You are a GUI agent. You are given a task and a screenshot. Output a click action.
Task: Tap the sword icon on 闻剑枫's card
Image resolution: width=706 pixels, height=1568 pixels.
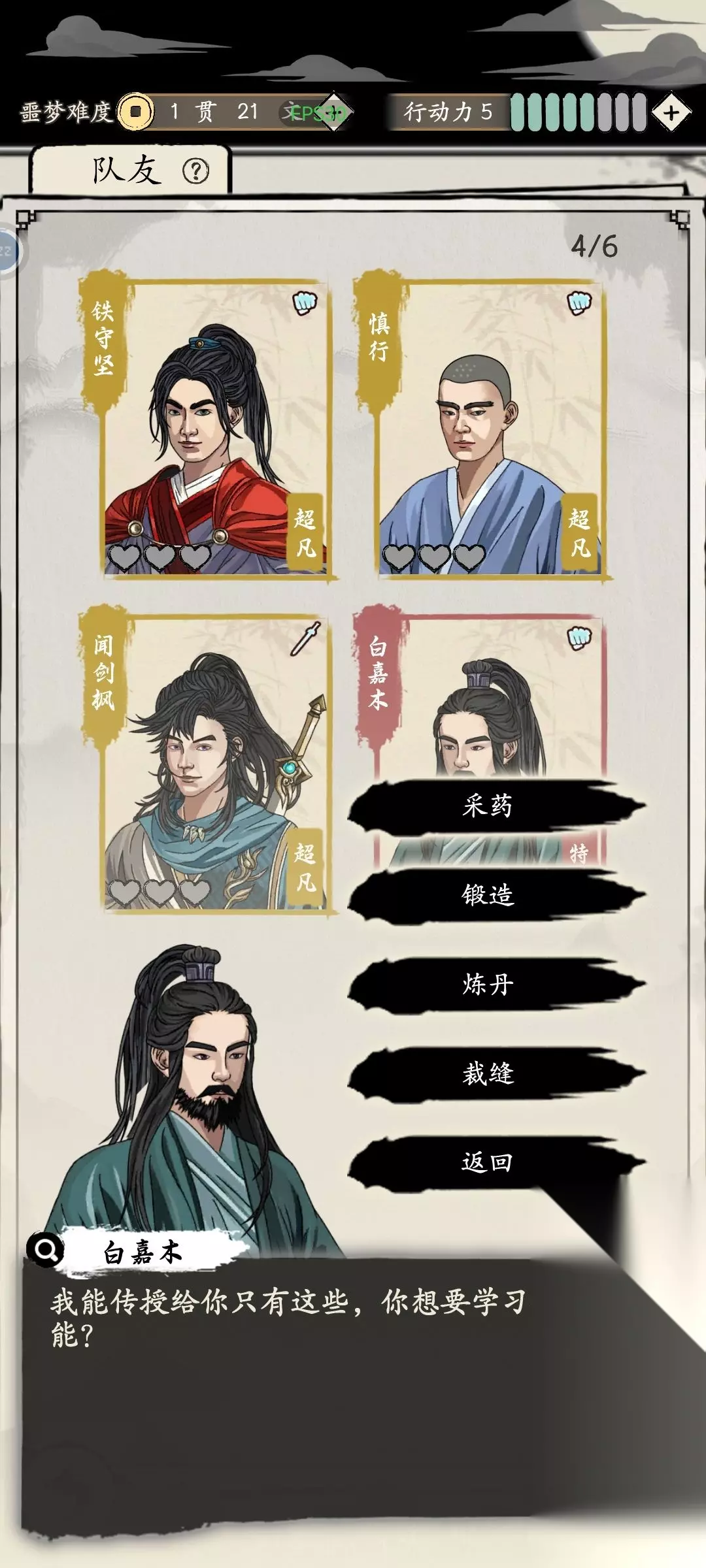(x=306, y=638)
